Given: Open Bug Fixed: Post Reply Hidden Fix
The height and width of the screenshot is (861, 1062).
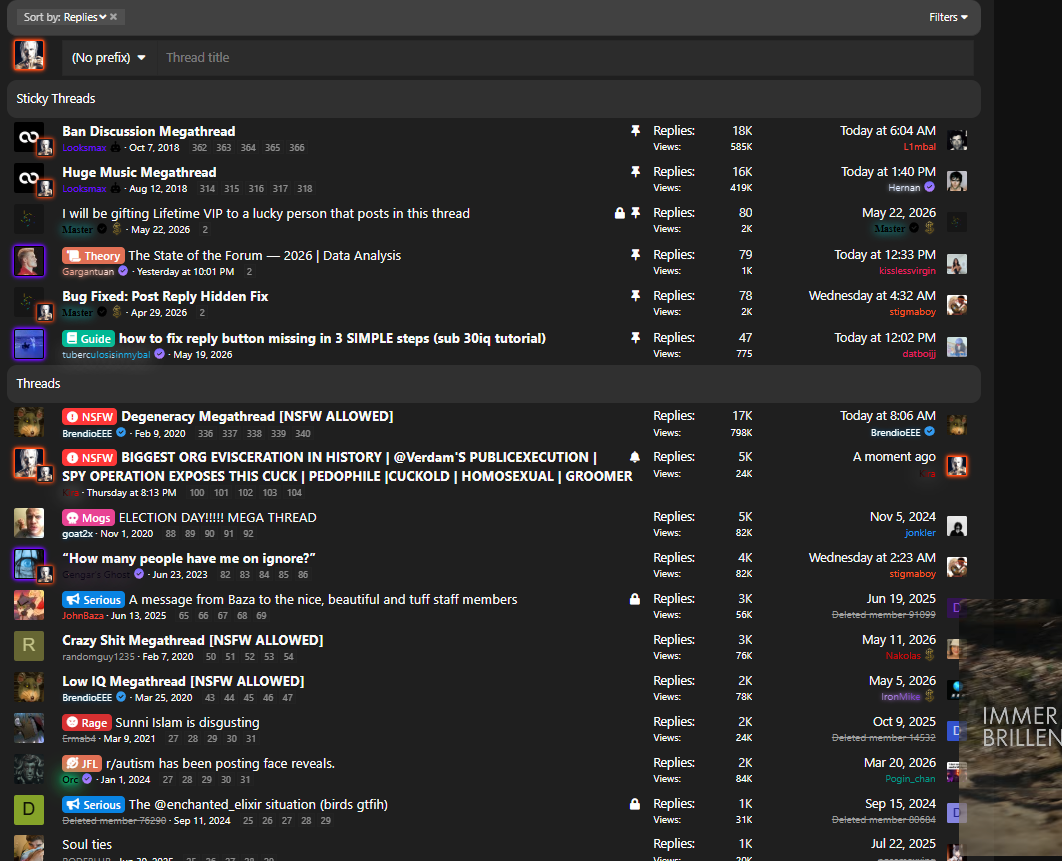Looking at the screenshot, I should [165, 297].
